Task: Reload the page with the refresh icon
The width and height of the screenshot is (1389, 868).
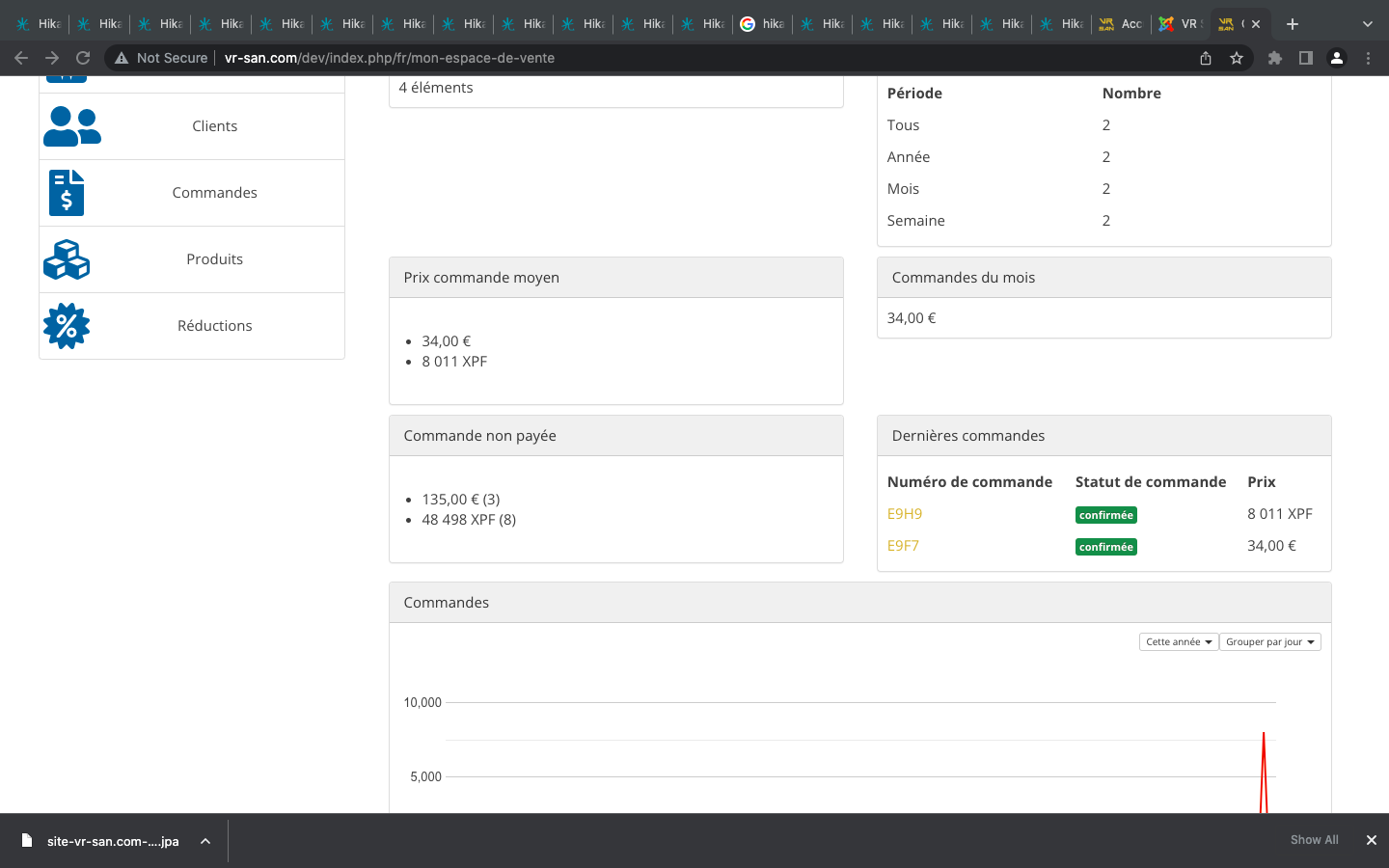Action: pos(83,58)
